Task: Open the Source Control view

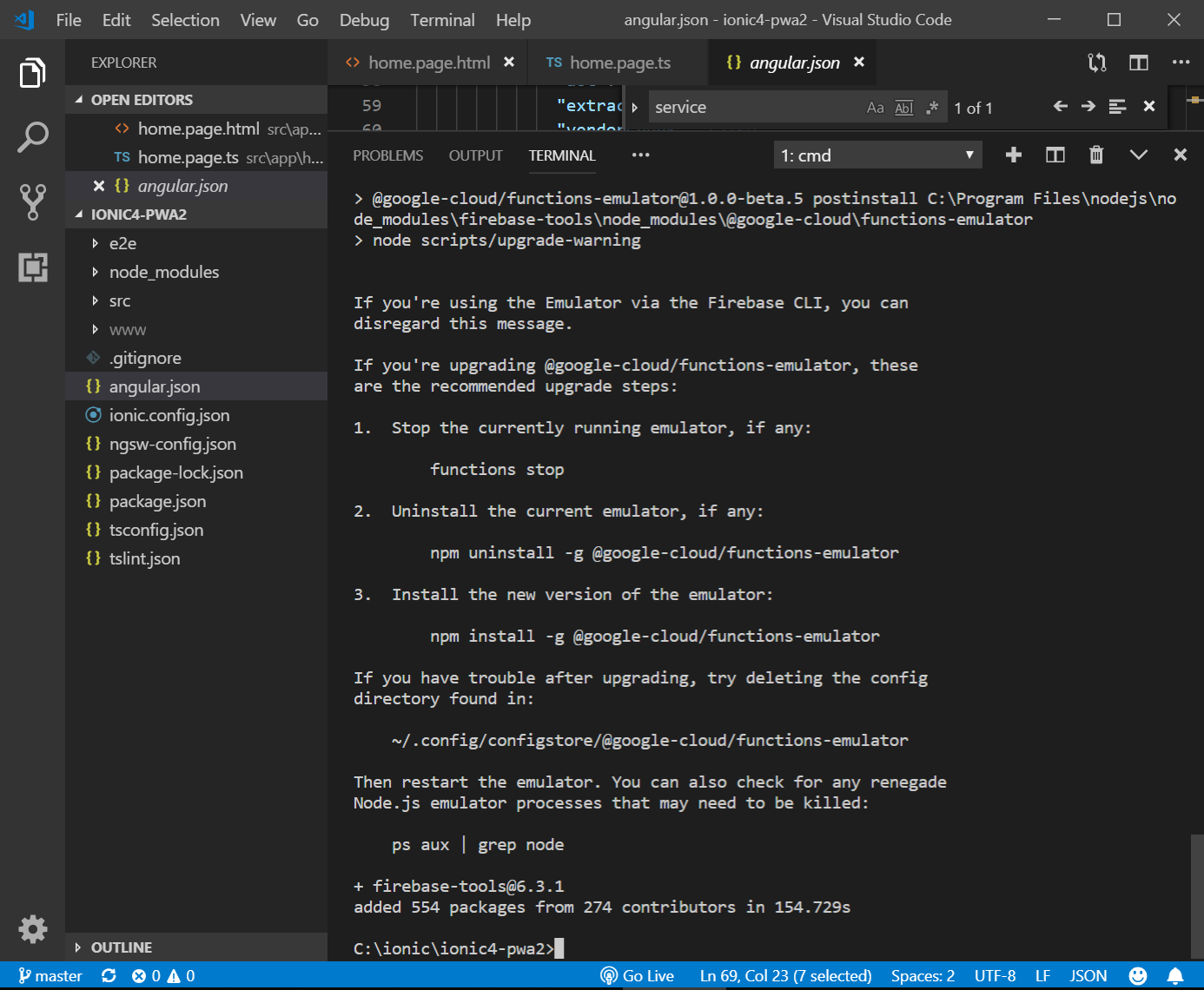Action: point(32,201)
